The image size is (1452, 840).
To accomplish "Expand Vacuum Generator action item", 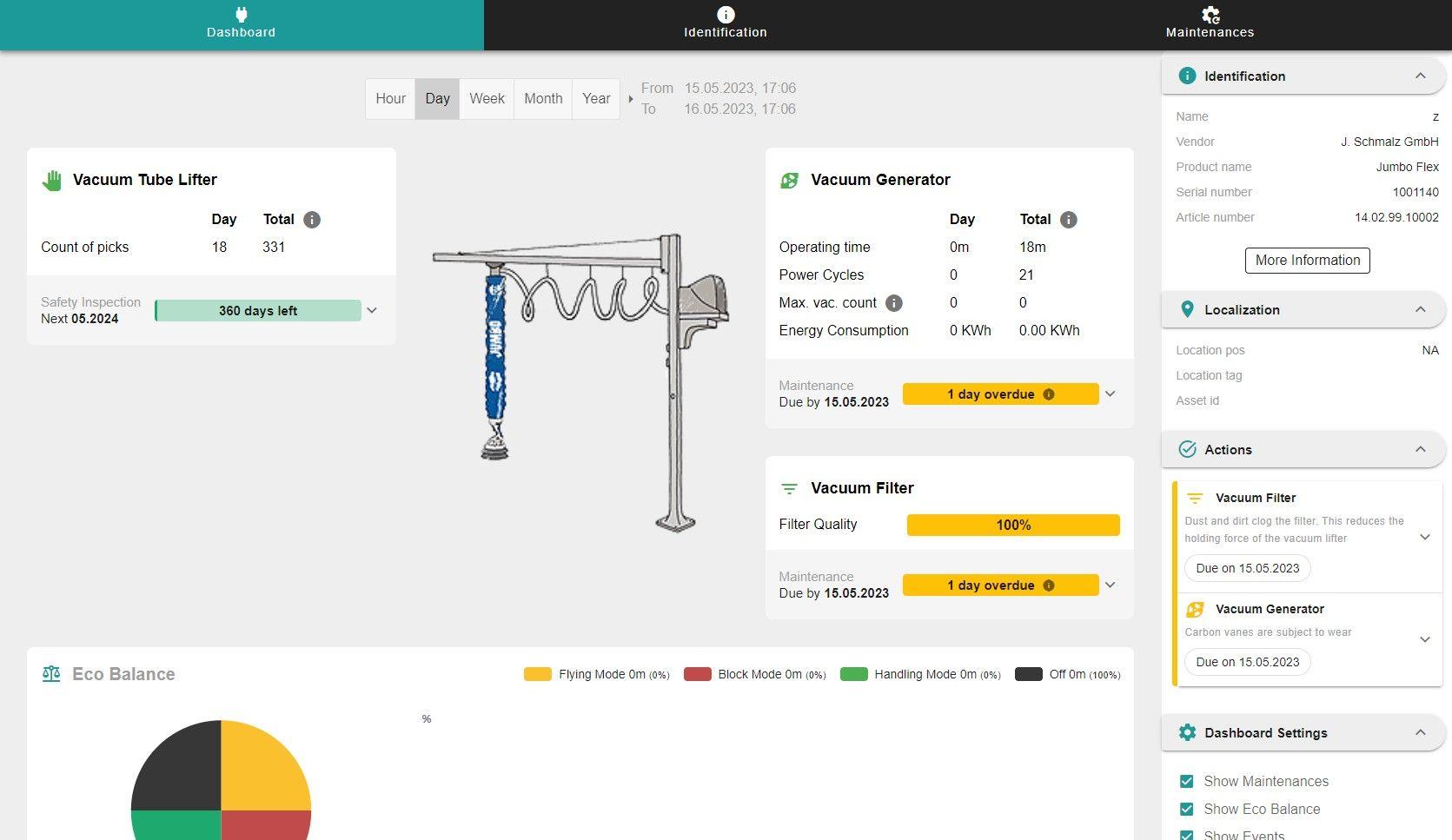I will coord(1425,639).
